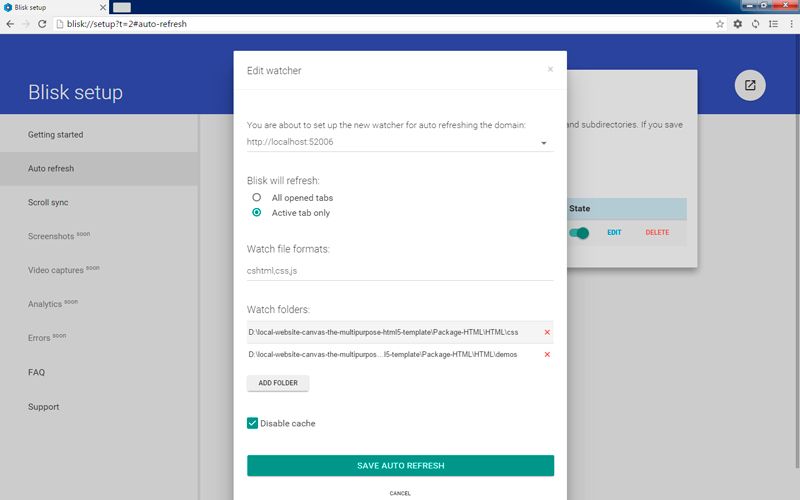Open the browser three-dot menu
Screen dimensions: 800x500
792,24
